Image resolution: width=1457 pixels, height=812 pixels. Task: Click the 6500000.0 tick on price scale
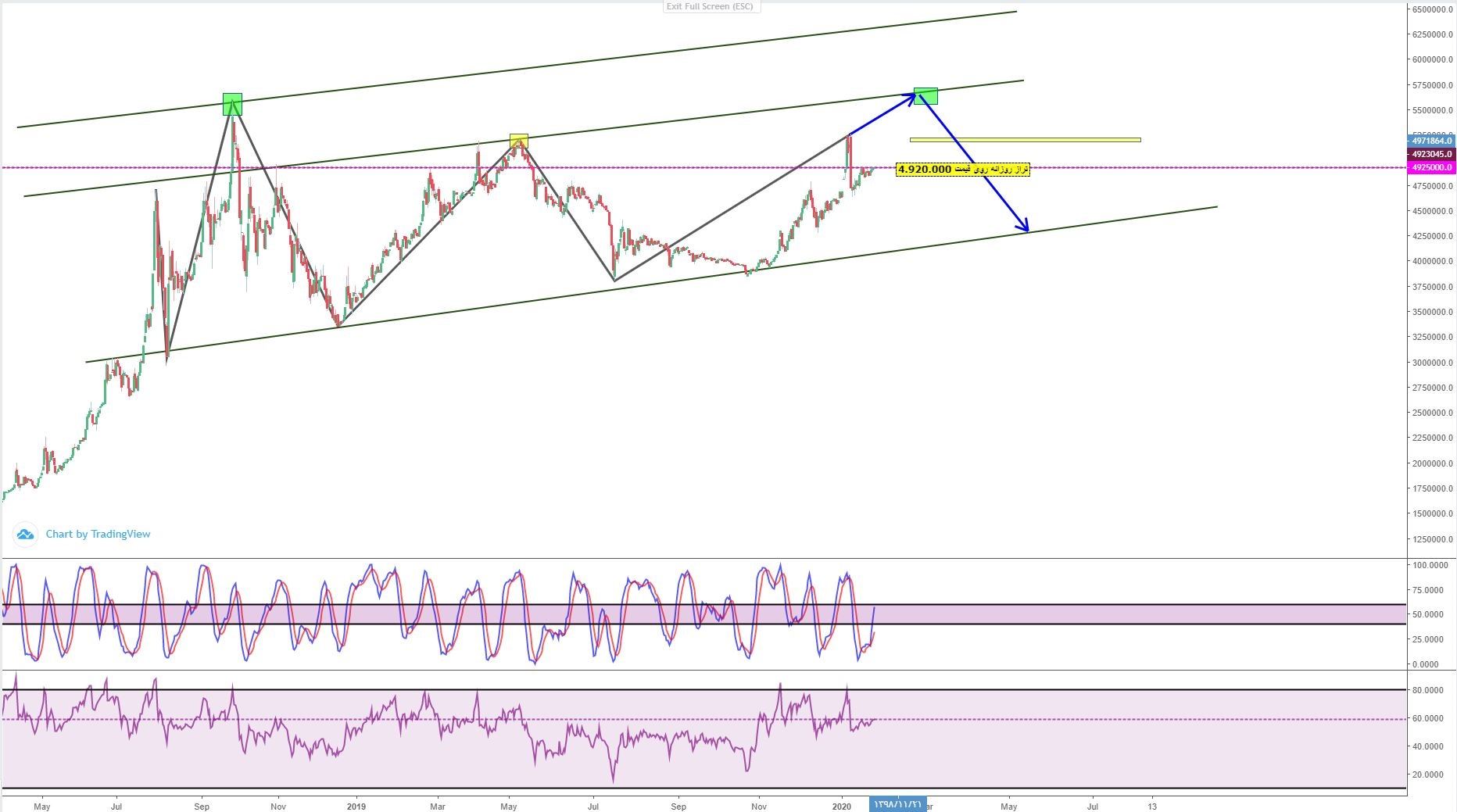point(1432,9)
